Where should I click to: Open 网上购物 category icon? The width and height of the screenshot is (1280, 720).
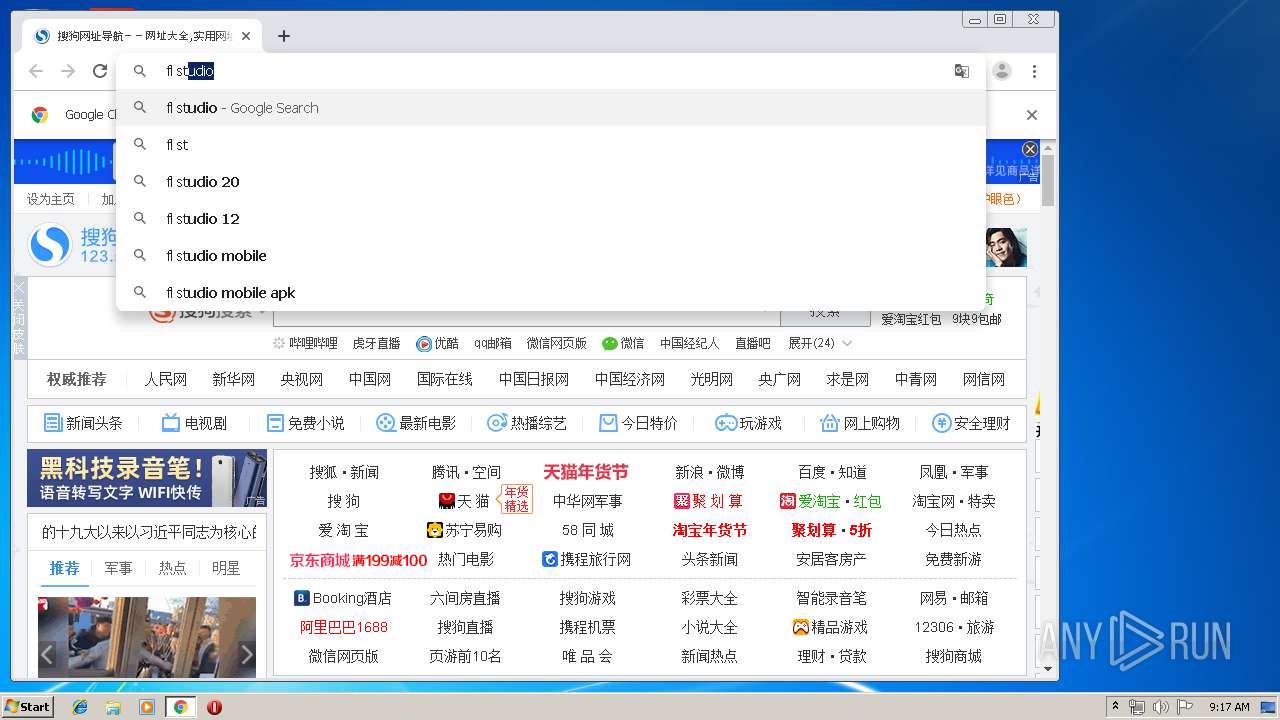[829, 423]
